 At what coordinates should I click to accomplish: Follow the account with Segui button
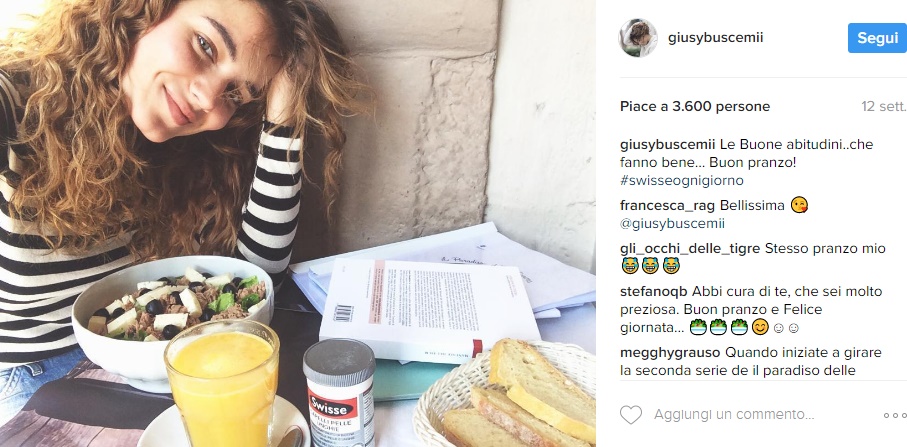tap(877, 38)
